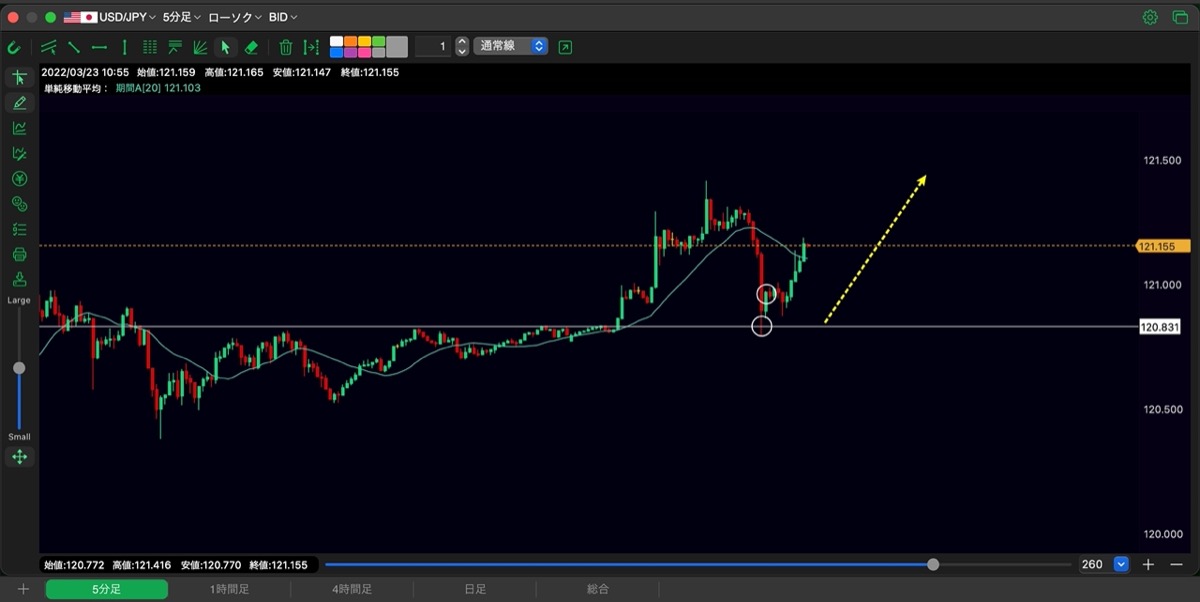Open the settings gear icon
Image resolution: width=1200 pixels, height=602 pixels.
click(1150, 17)
